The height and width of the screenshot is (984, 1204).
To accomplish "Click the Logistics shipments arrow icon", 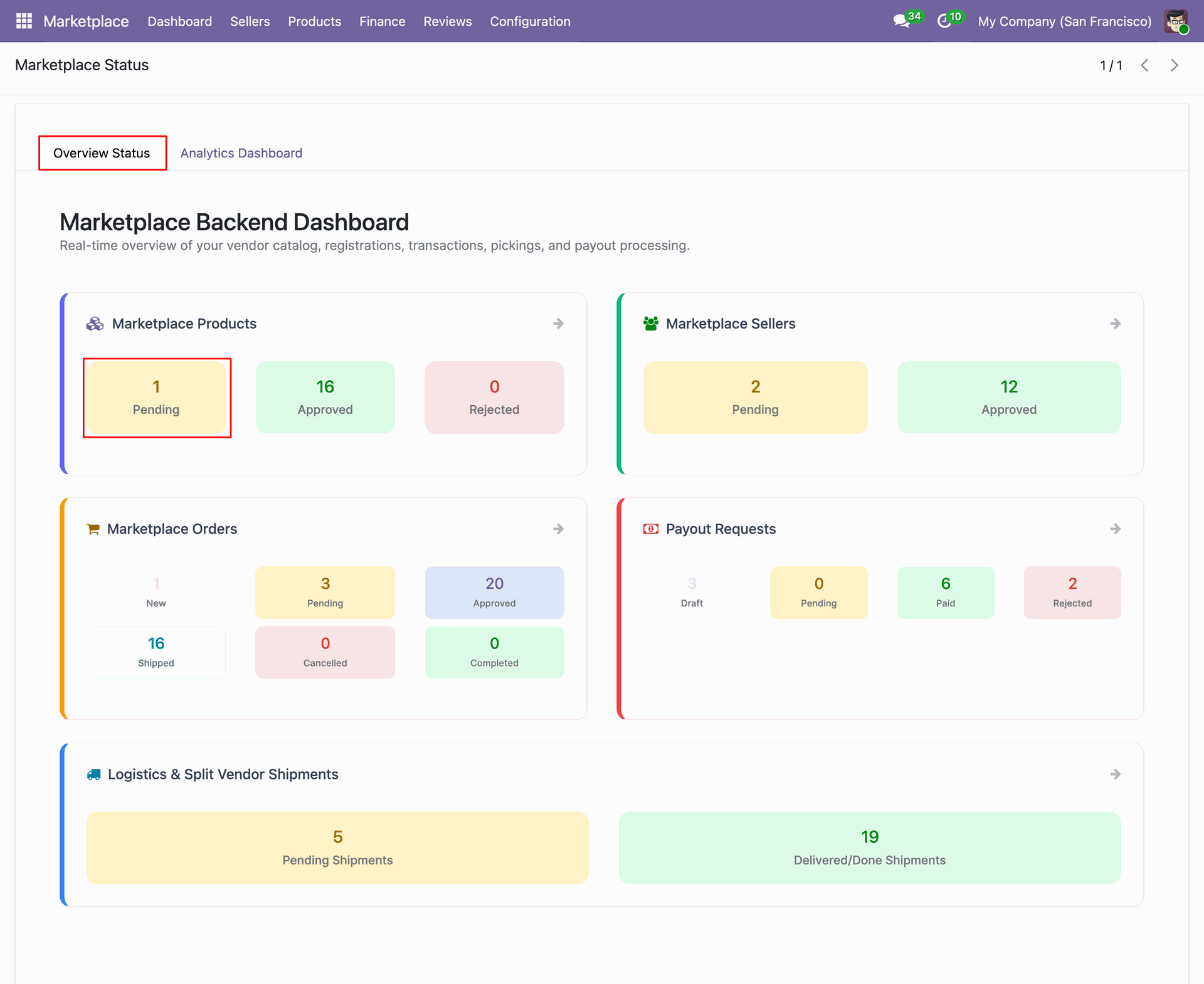I will pyautogui.click(x=1115, y=774).
